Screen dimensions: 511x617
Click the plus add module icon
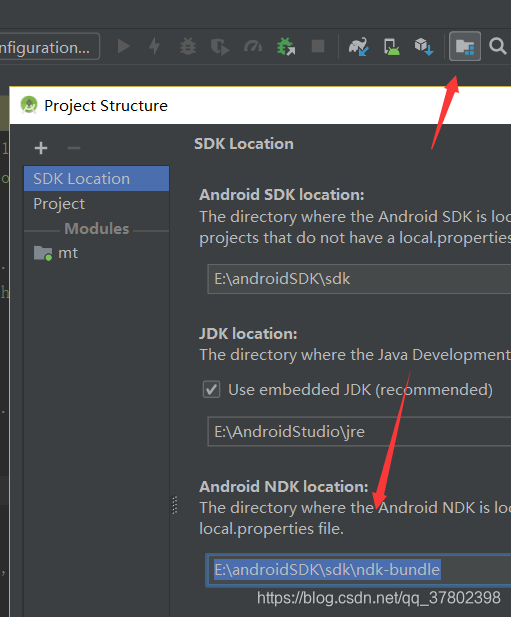[x=41, y=148]
